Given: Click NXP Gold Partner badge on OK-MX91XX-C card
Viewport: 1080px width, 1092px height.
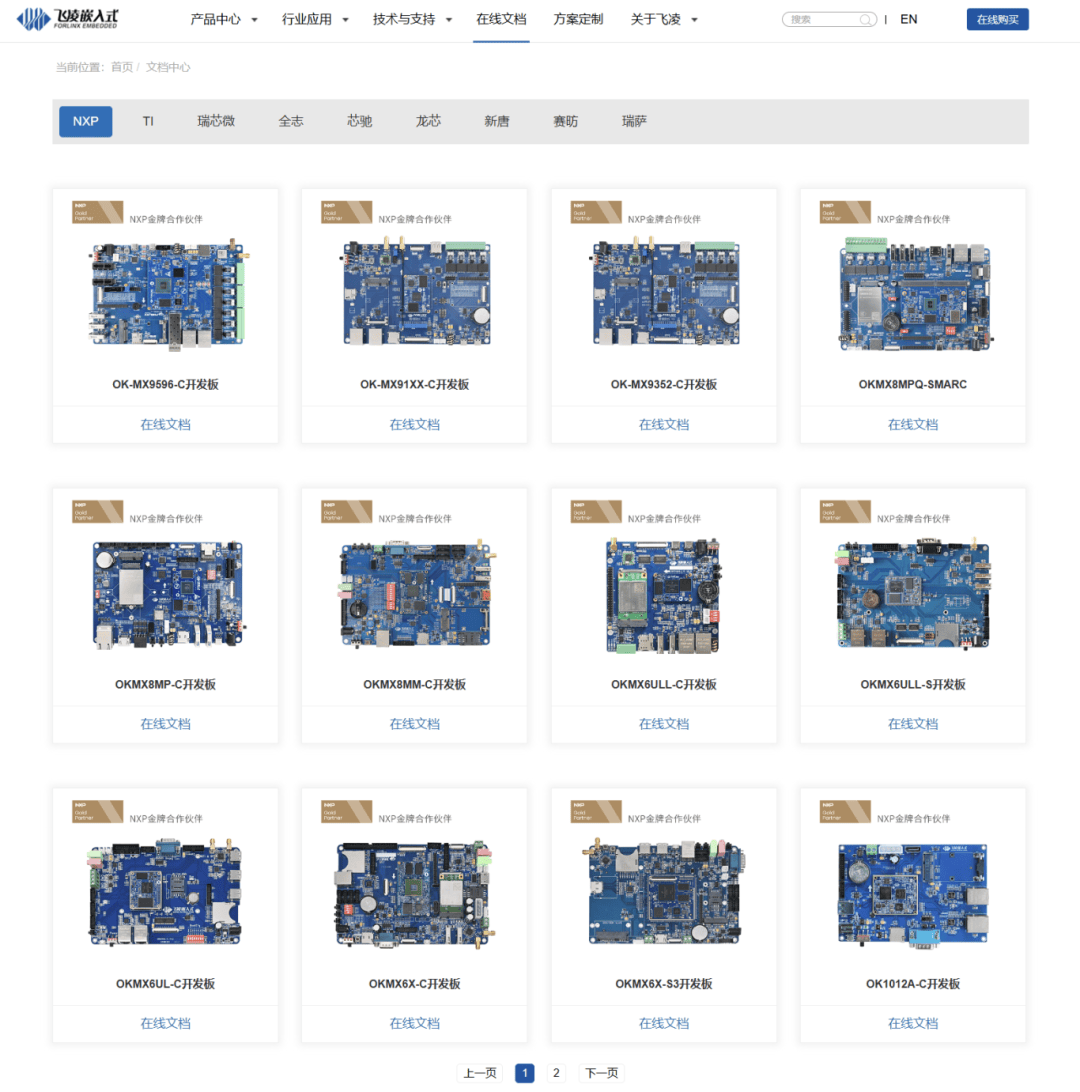Looking at the screenshot, I should point(346,212).
